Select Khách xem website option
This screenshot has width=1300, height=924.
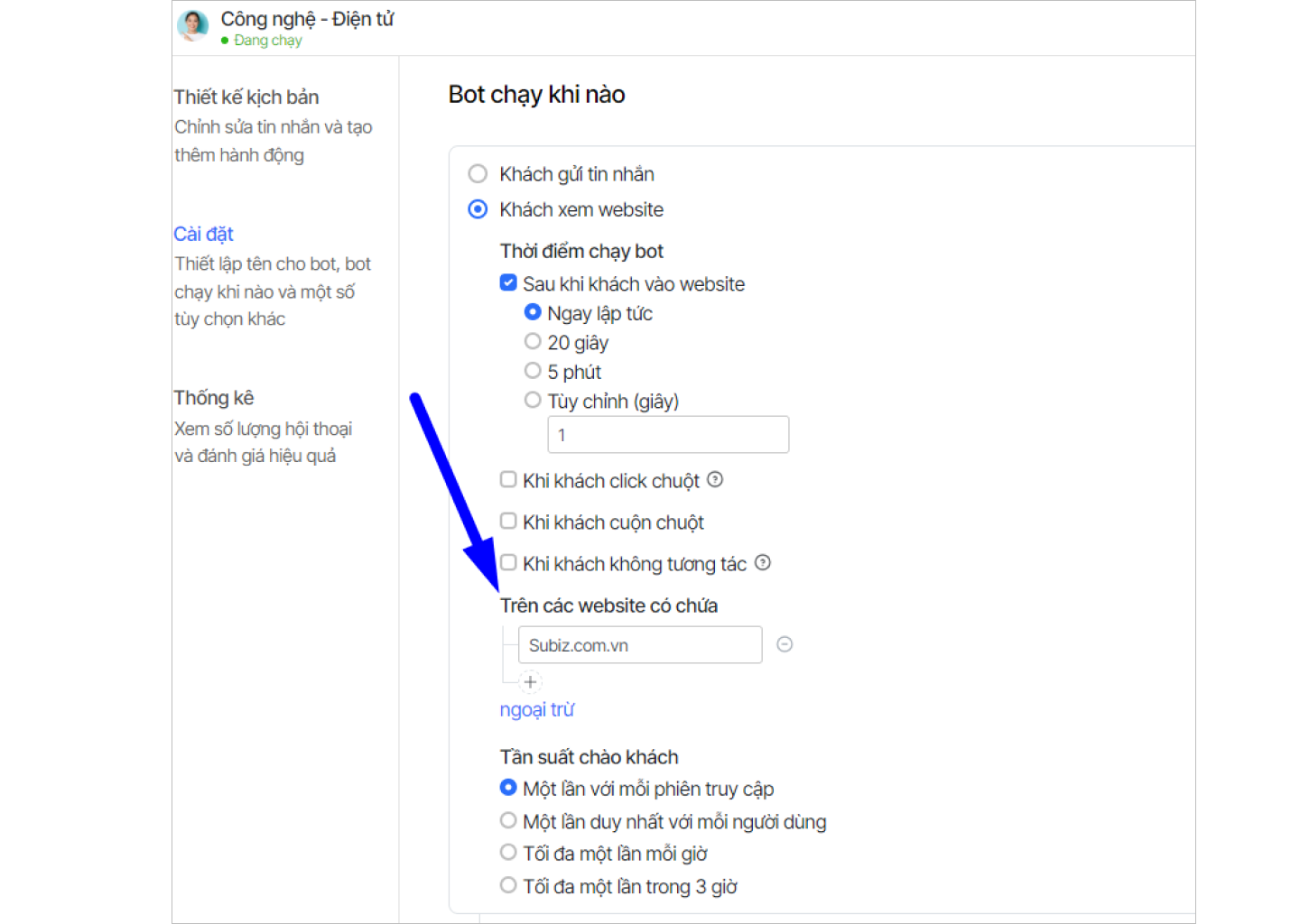pos(478,209)
